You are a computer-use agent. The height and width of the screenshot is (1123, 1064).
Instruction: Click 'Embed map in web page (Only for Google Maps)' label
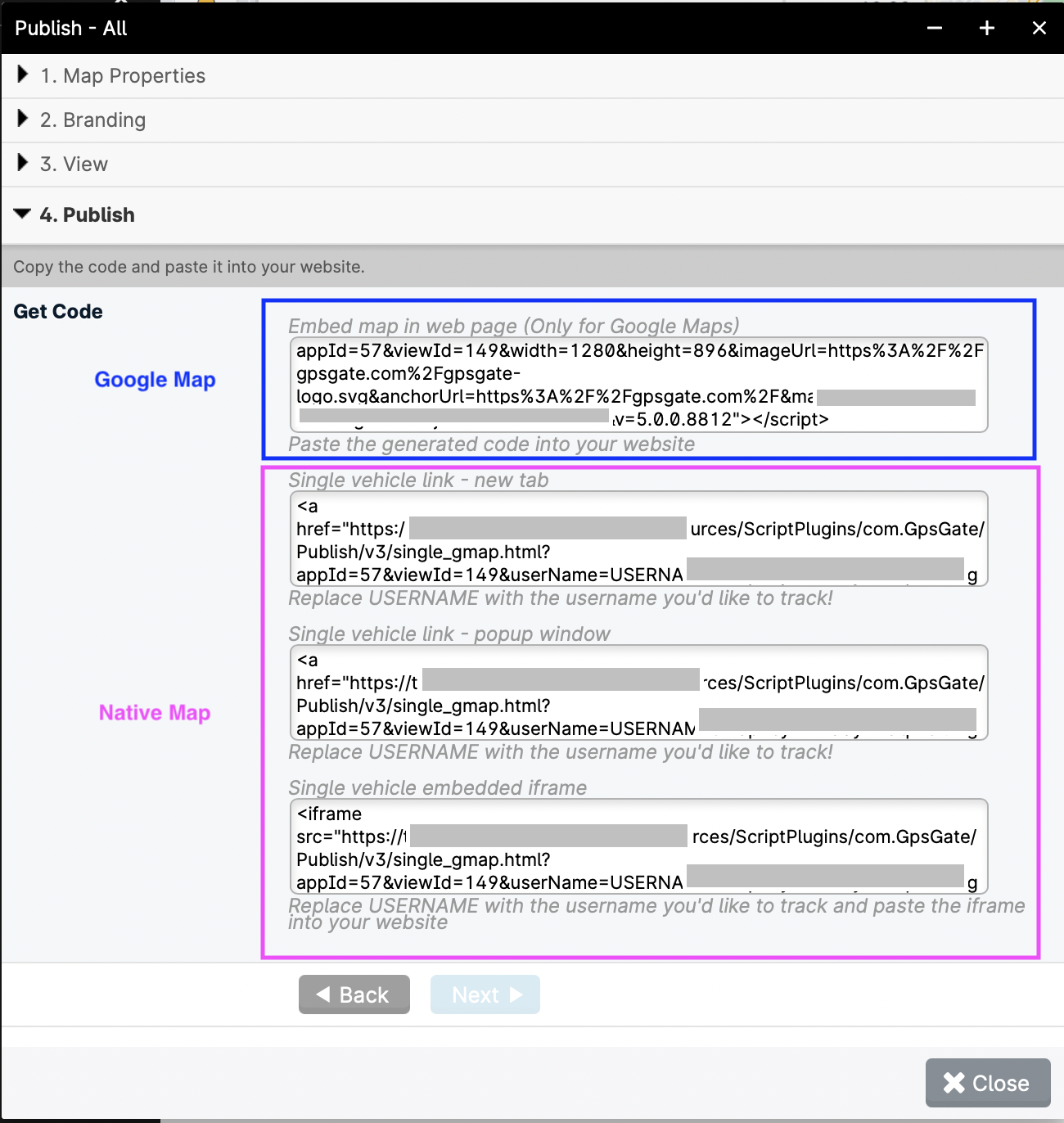click(514, 326)
